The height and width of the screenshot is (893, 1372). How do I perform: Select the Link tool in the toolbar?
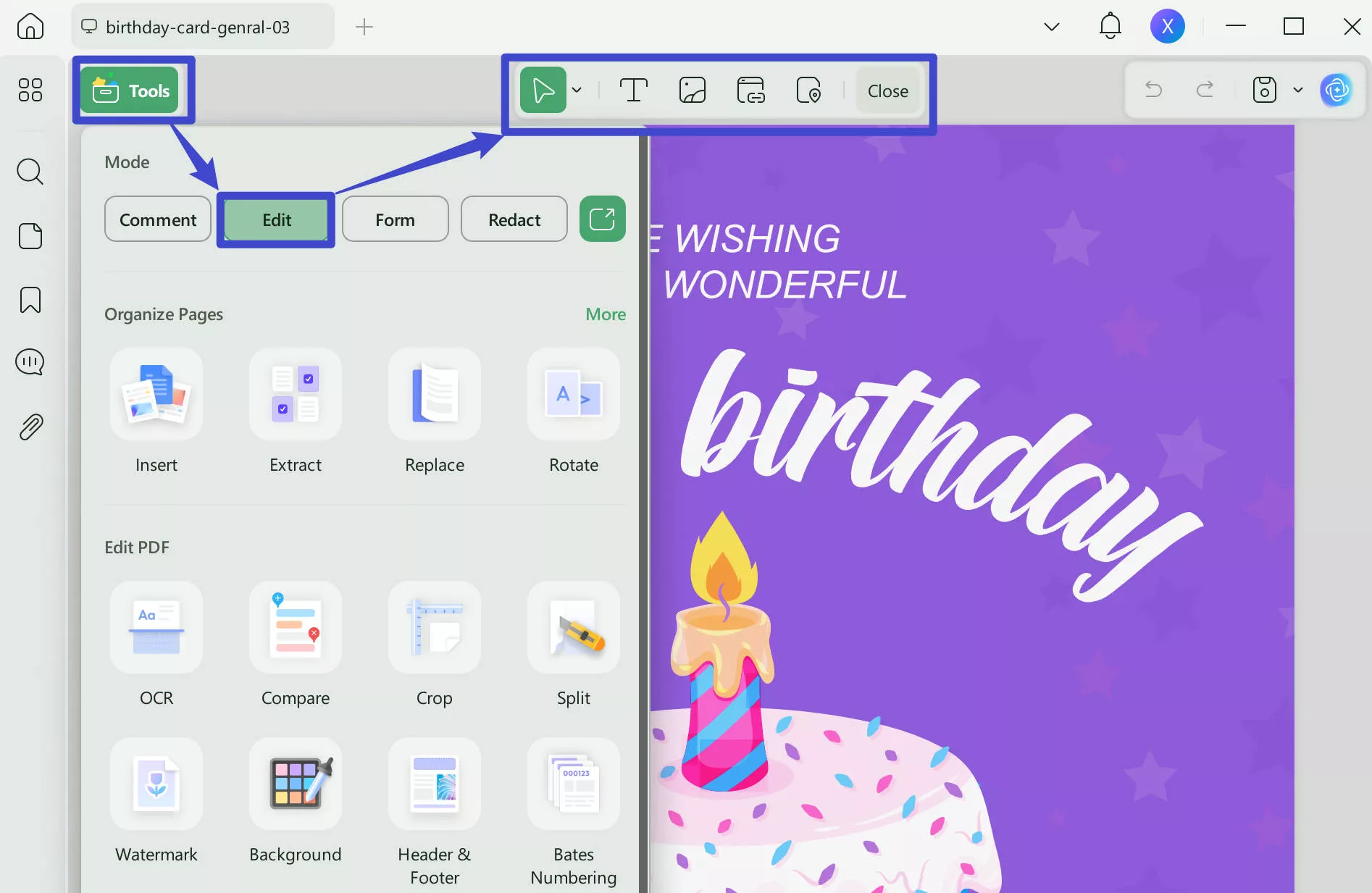(x=750, y=90)
